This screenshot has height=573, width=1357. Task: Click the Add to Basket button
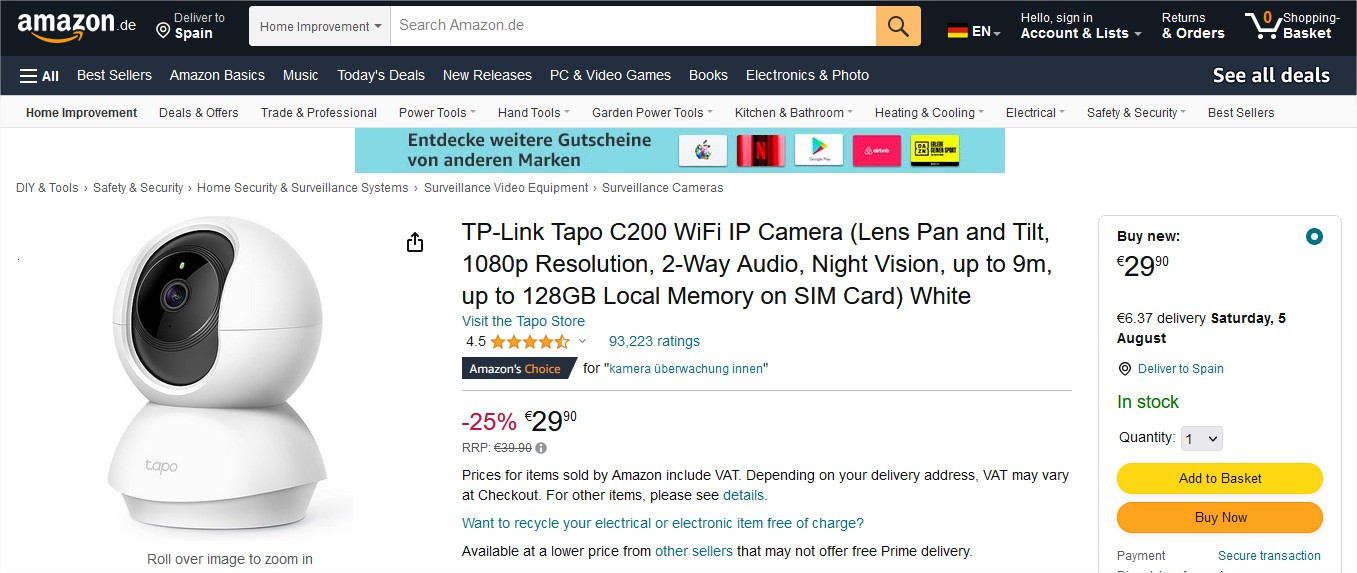1219,478
